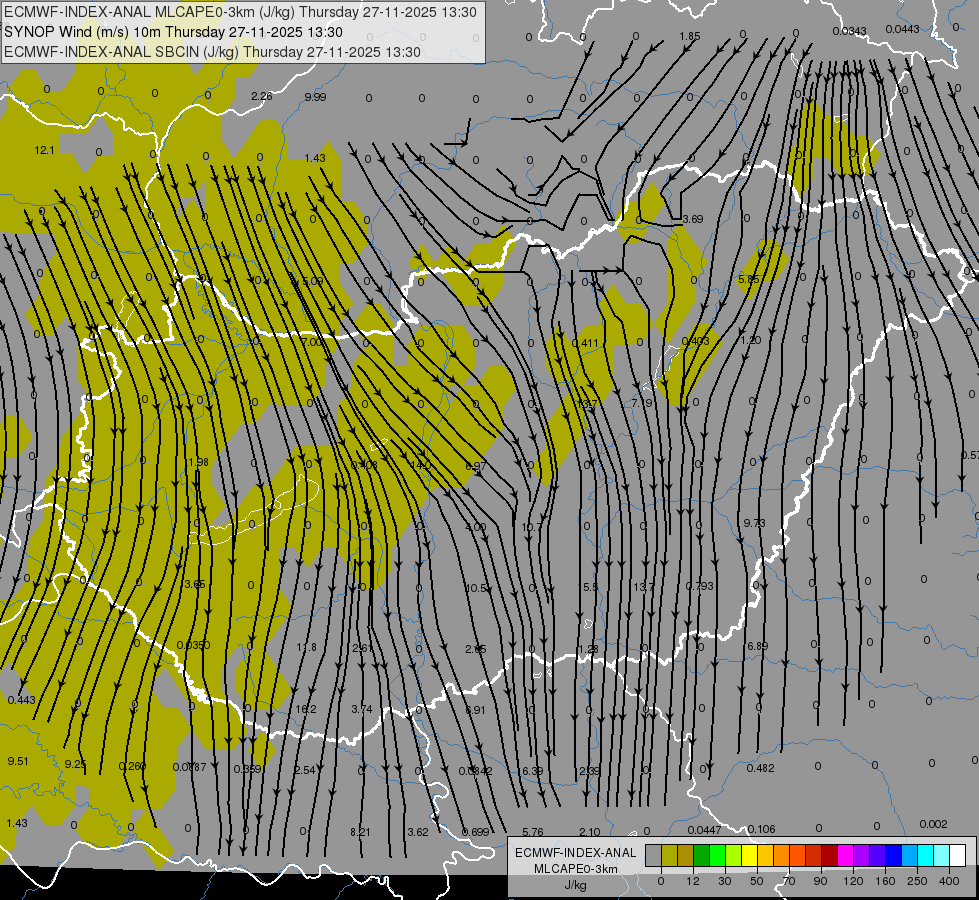The height and width of the screenshot is (900, 979).
Task: Select the pure yellow legend swatch
Action: 750,855
